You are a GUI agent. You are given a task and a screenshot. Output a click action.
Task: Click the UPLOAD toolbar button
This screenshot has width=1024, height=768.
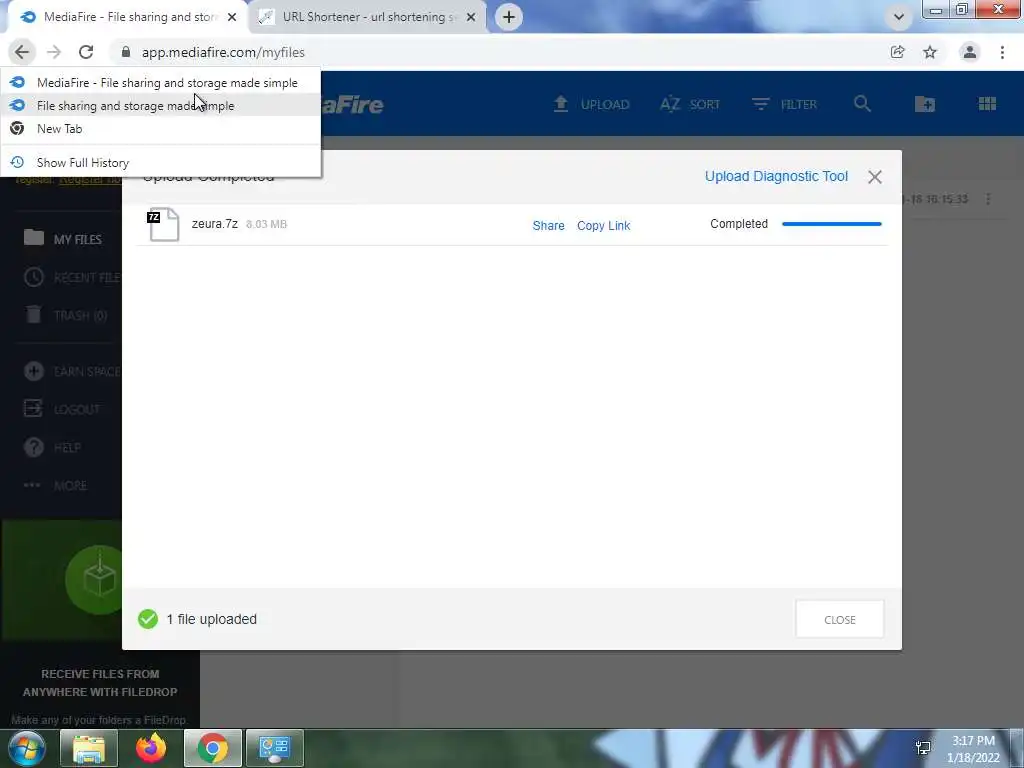point(591,104)
